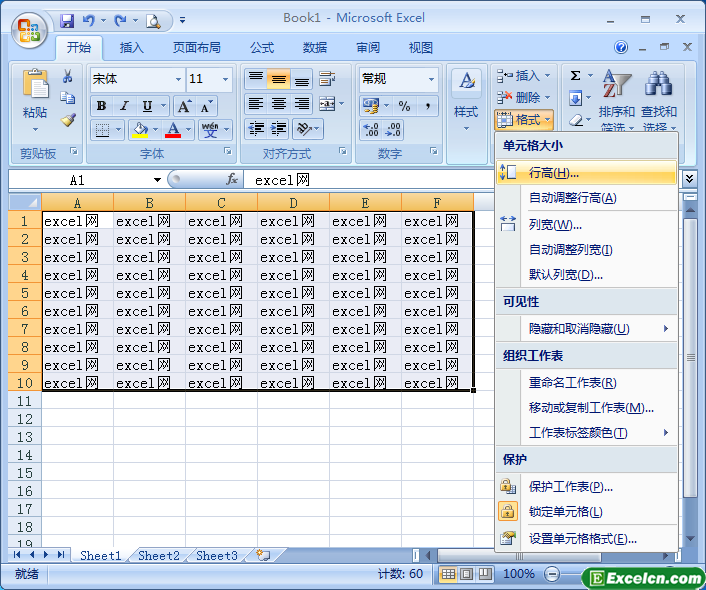Select Row Height (行高) menu item

553,173
